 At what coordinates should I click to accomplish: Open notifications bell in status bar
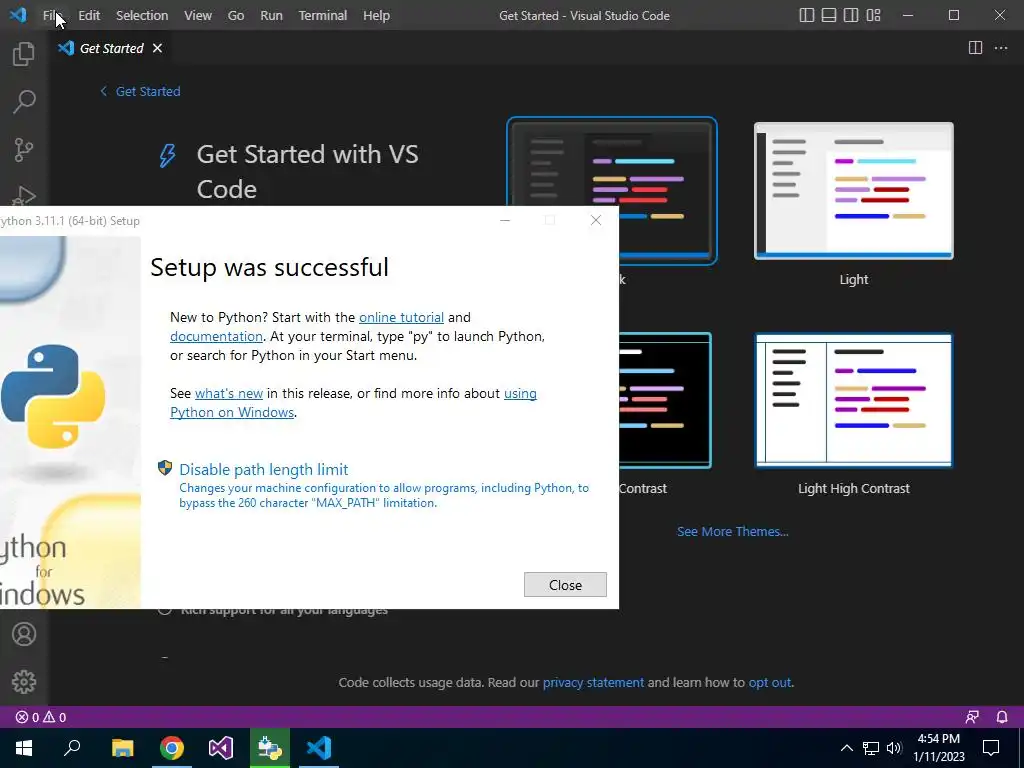[1002, 717]
